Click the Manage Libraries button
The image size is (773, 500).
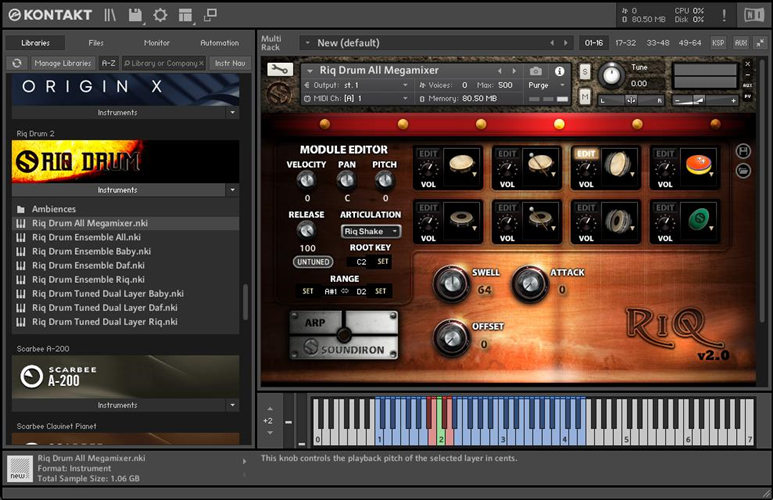tap(62, 63)
